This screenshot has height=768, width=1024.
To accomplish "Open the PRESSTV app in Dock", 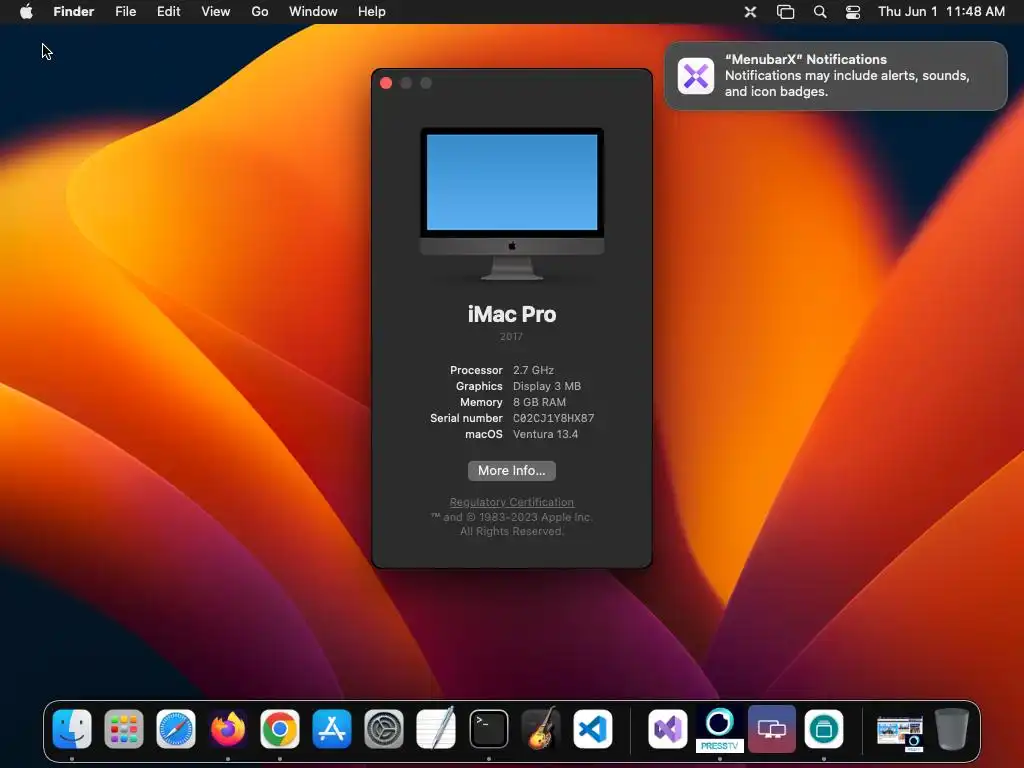I will click(x=720, y=728).
